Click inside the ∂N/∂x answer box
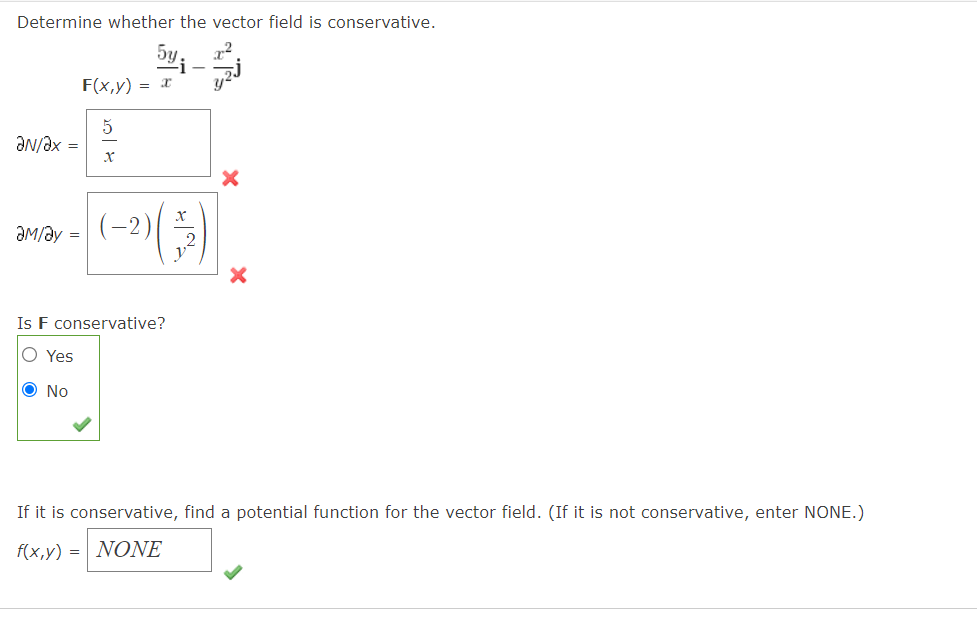Viewport: 977px width, 618px height. pyautogui.click(x=148, y=142)
